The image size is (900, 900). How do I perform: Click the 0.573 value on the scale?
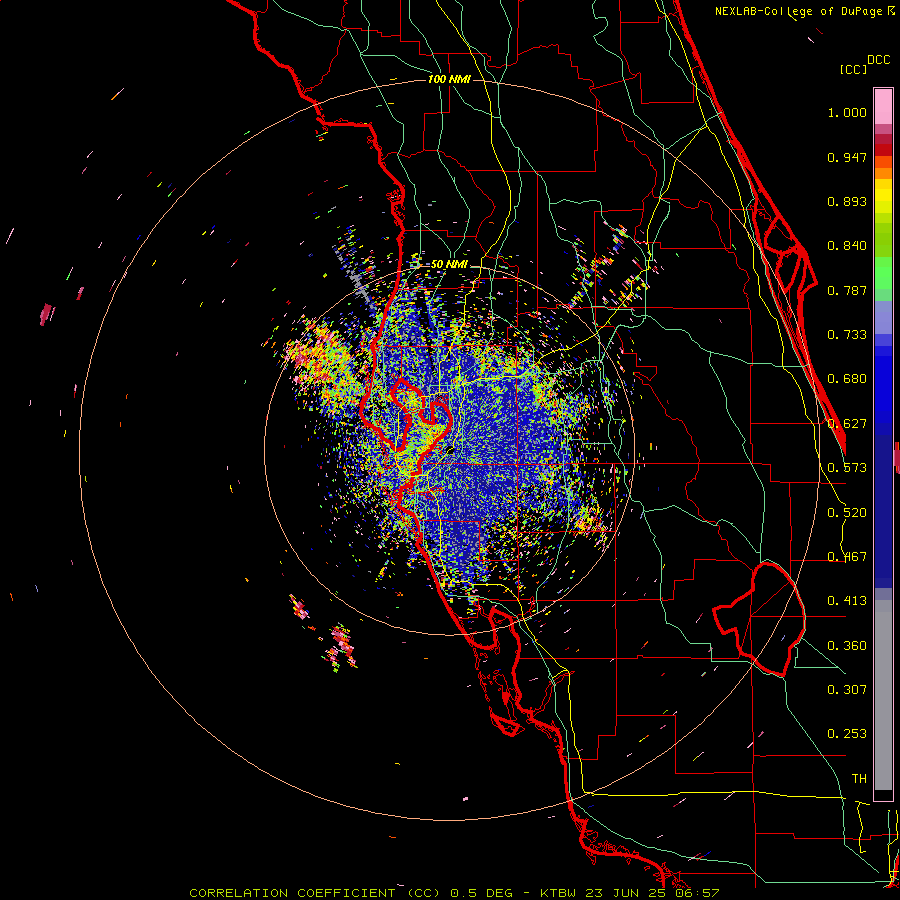(847, 468)
